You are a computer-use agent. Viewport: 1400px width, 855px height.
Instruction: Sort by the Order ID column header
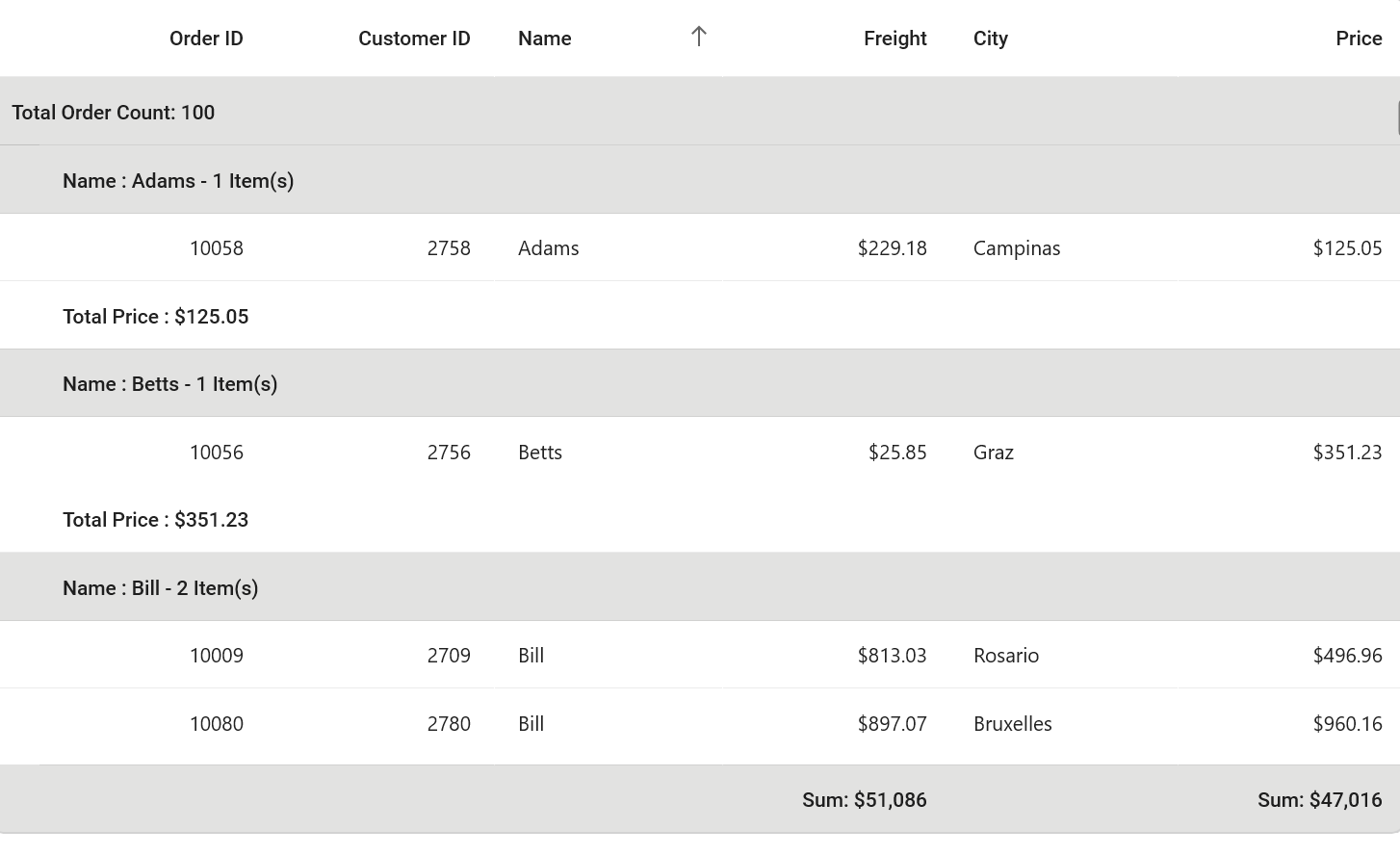[206, 39]
